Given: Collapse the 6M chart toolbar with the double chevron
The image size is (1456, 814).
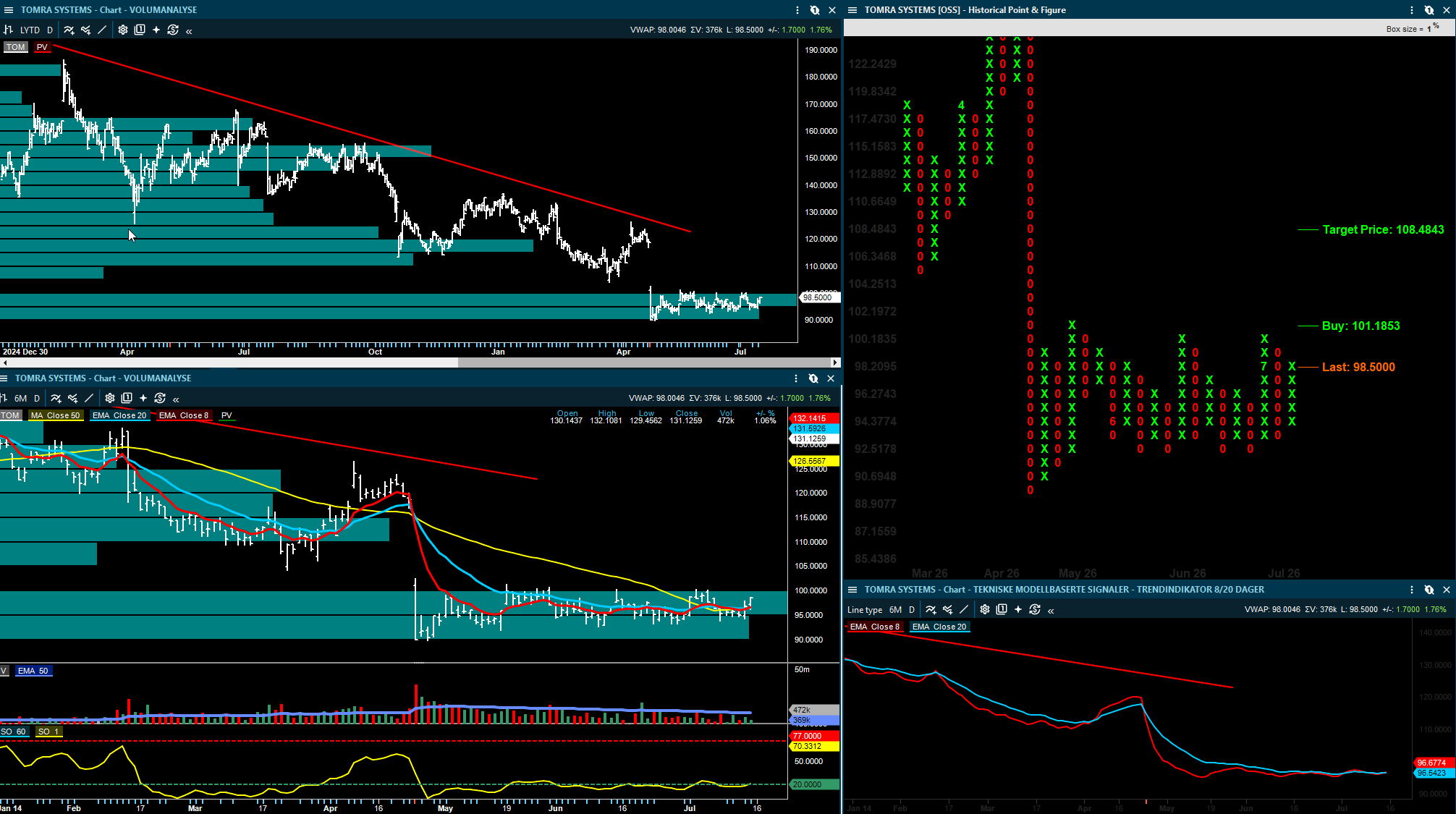Looking at the screenshot, I should (176, 399).
